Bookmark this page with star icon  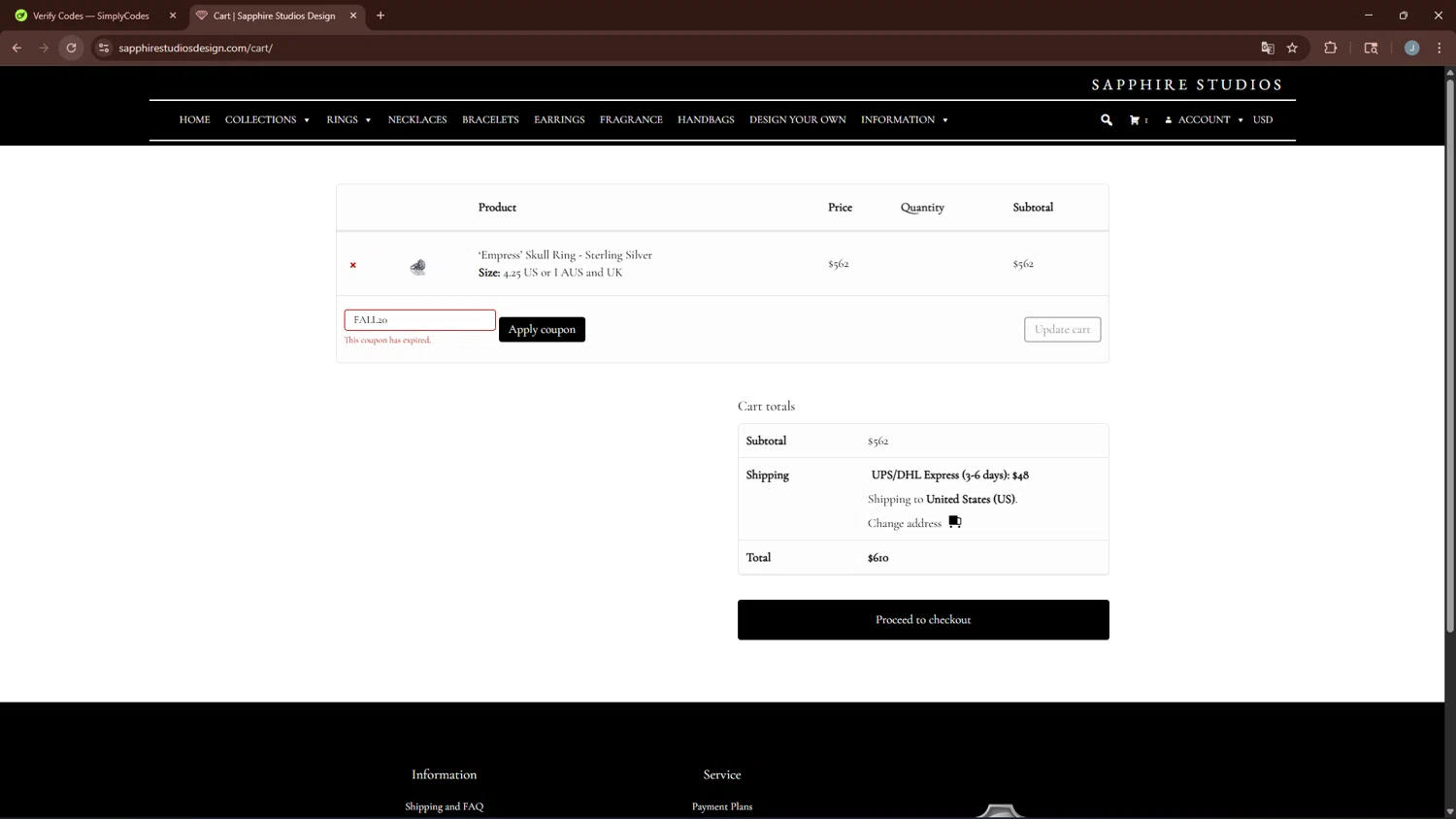pos(1292,48)
